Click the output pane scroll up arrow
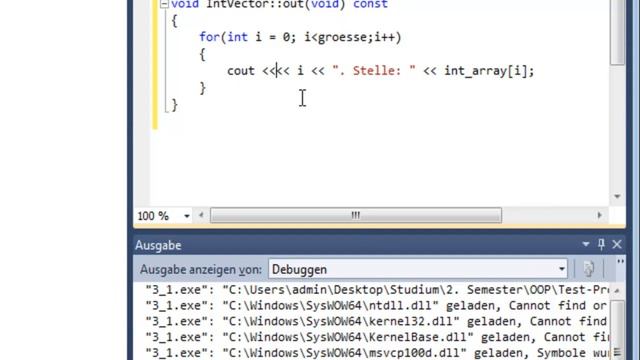 coord(617,291)
